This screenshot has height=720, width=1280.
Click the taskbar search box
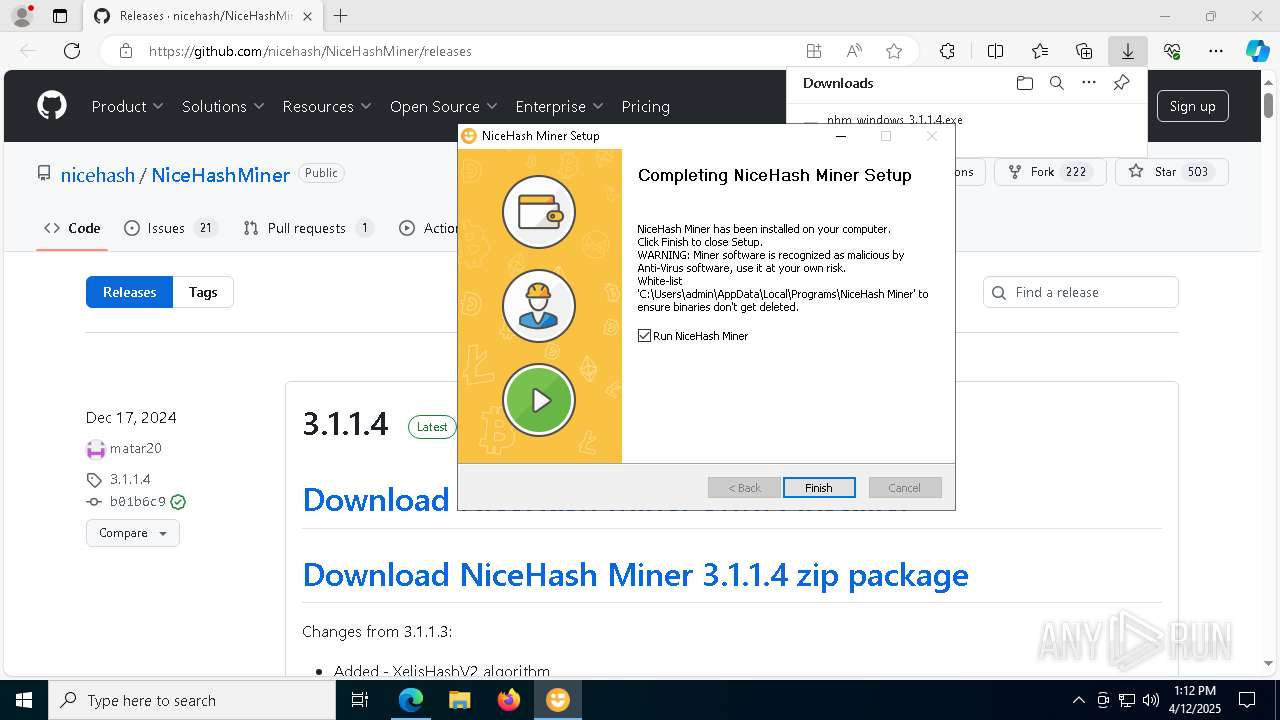click(192, 700)
